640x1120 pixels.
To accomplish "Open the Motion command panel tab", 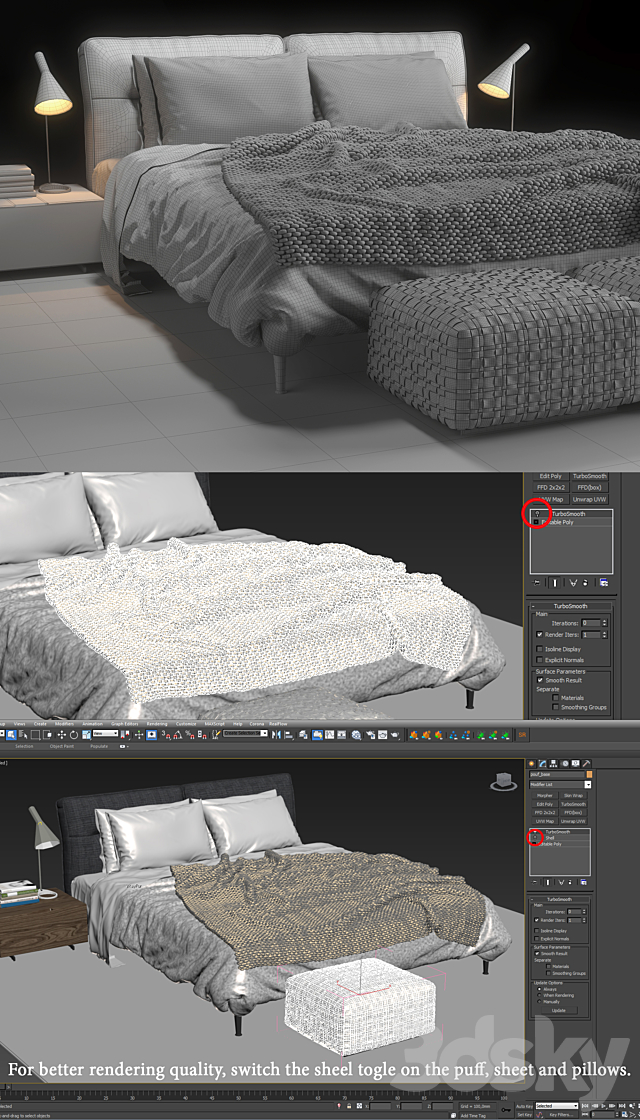I will click(x=565, y=764).
